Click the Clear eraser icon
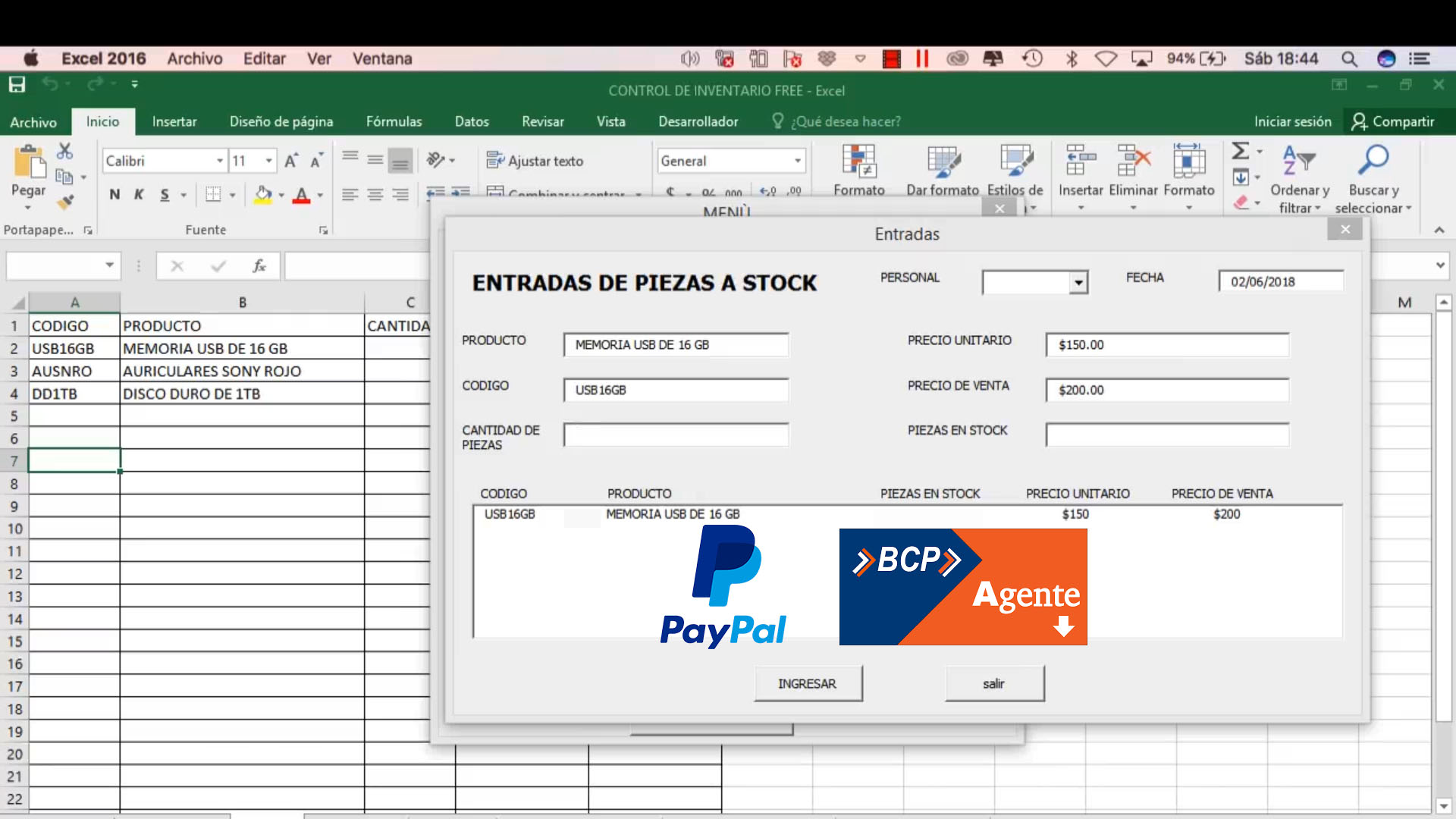The image size is (1456, 819). click(x=1241, y=202)
